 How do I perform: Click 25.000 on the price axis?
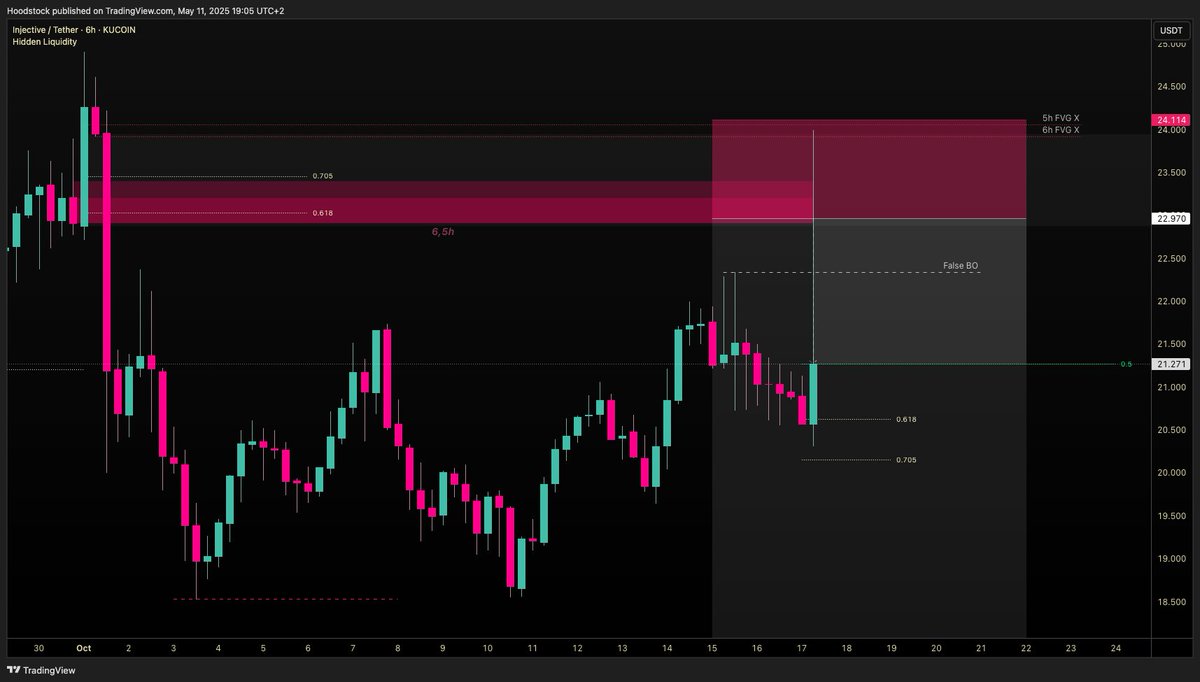1171,44
